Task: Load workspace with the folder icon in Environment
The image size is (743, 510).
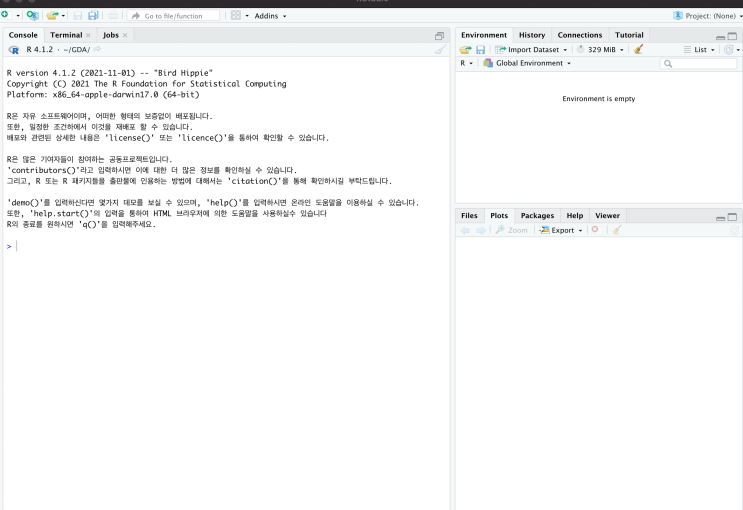Action: pos(465,49)
